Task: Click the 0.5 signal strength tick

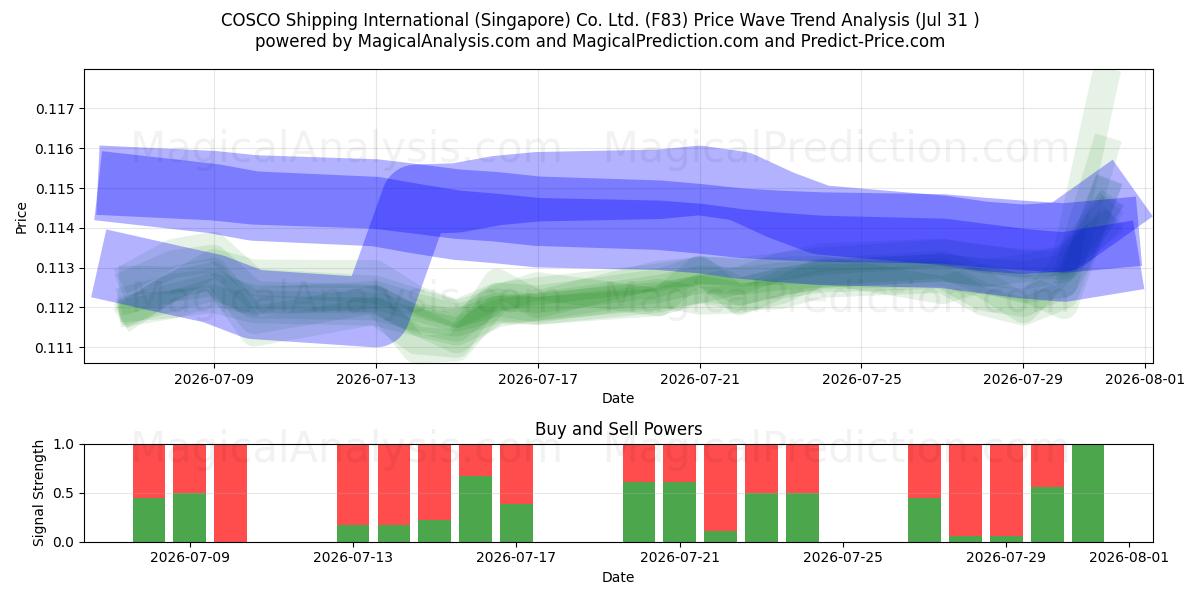Action: (x=66, y=493)
